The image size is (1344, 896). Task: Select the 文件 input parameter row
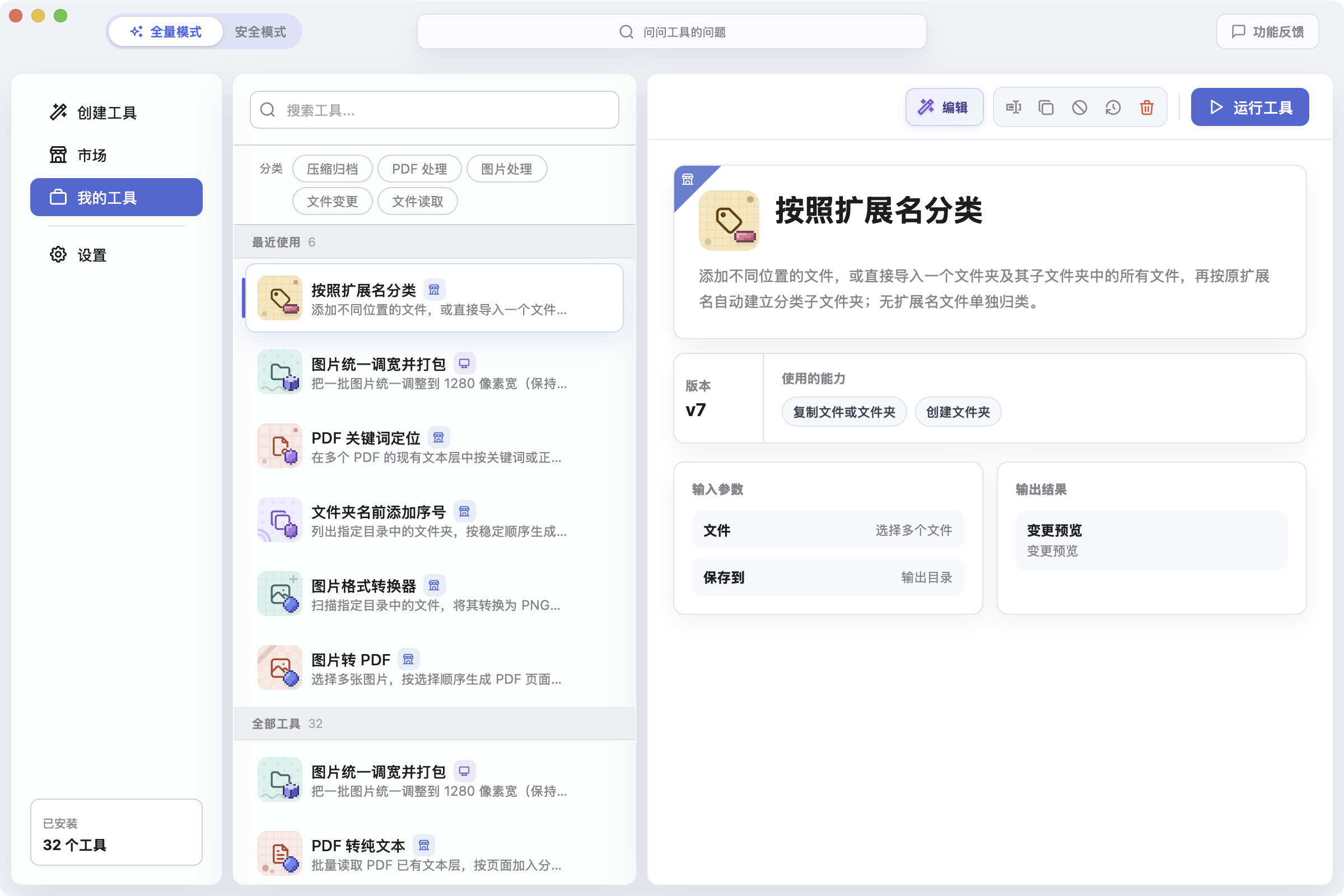[x=828, y=530]
